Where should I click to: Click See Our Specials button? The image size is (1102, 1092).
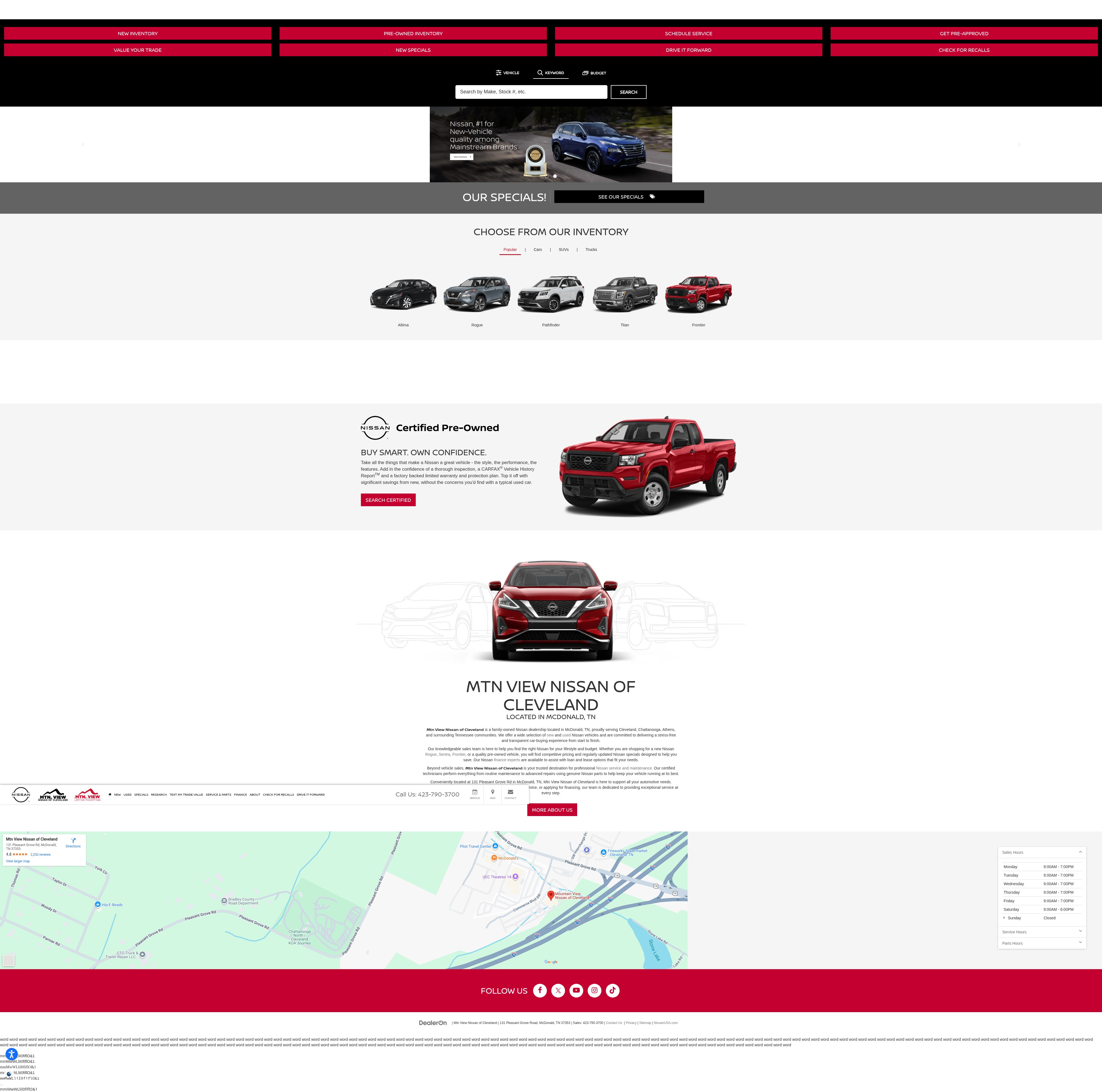(629, 197)
